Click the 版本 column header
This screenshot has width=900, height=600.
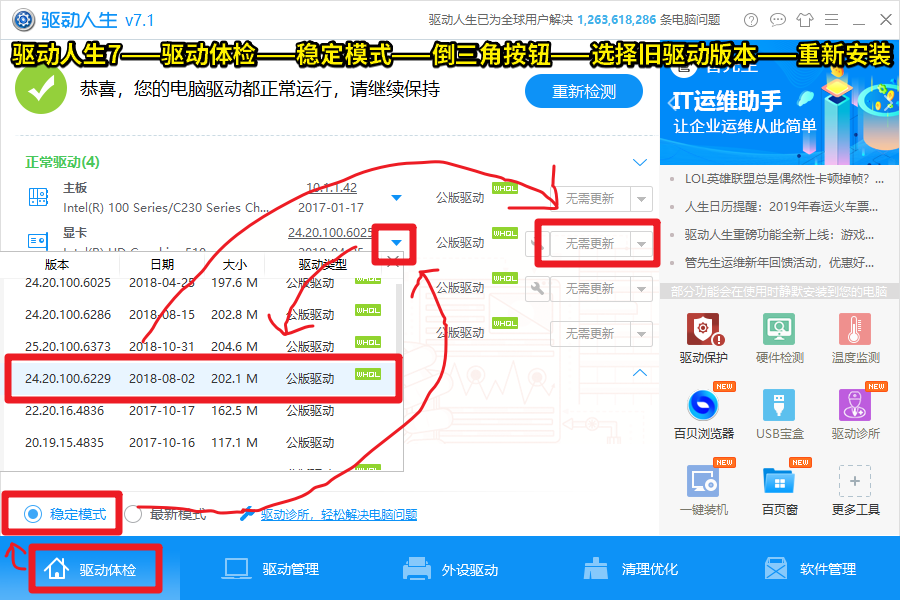[57, 264]
